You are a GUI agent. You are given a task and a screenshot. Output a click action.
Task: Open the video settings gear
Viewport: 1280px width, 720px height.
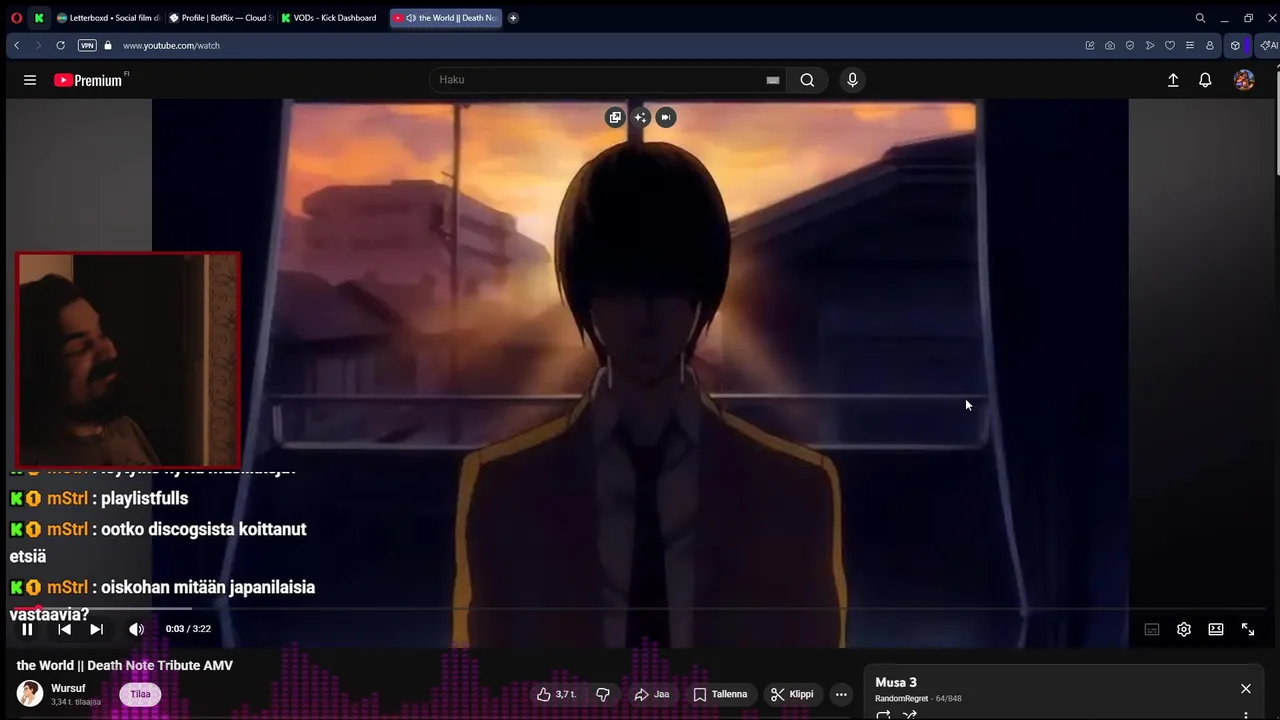click(x=1184, y=629)
